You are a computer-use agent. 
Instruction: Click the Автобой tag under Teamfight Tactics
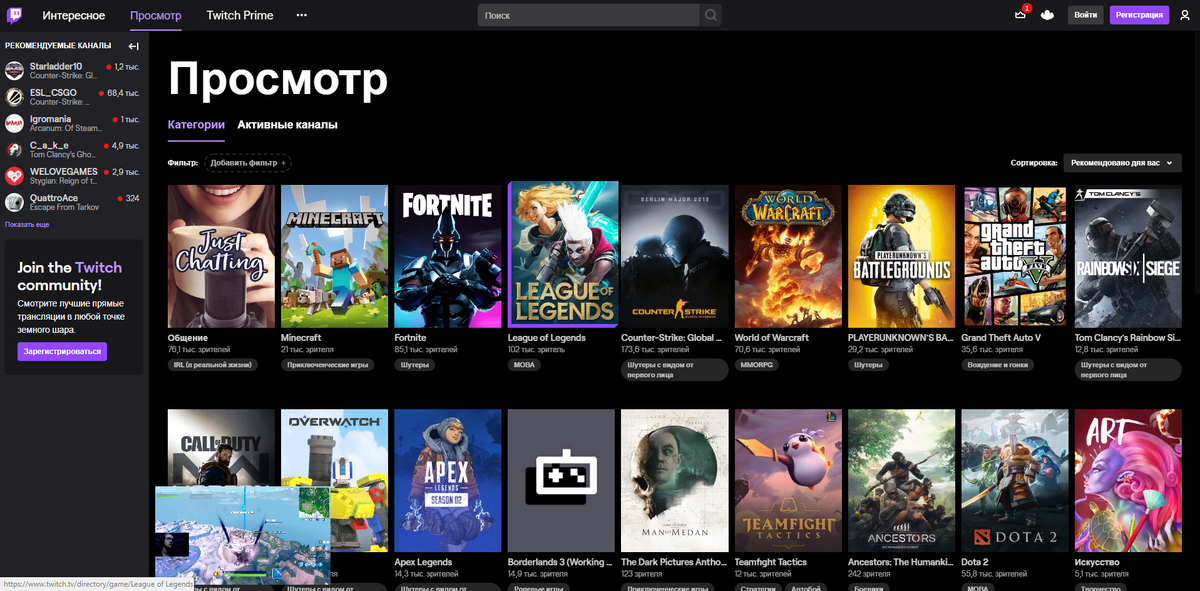tap(808, 589)
